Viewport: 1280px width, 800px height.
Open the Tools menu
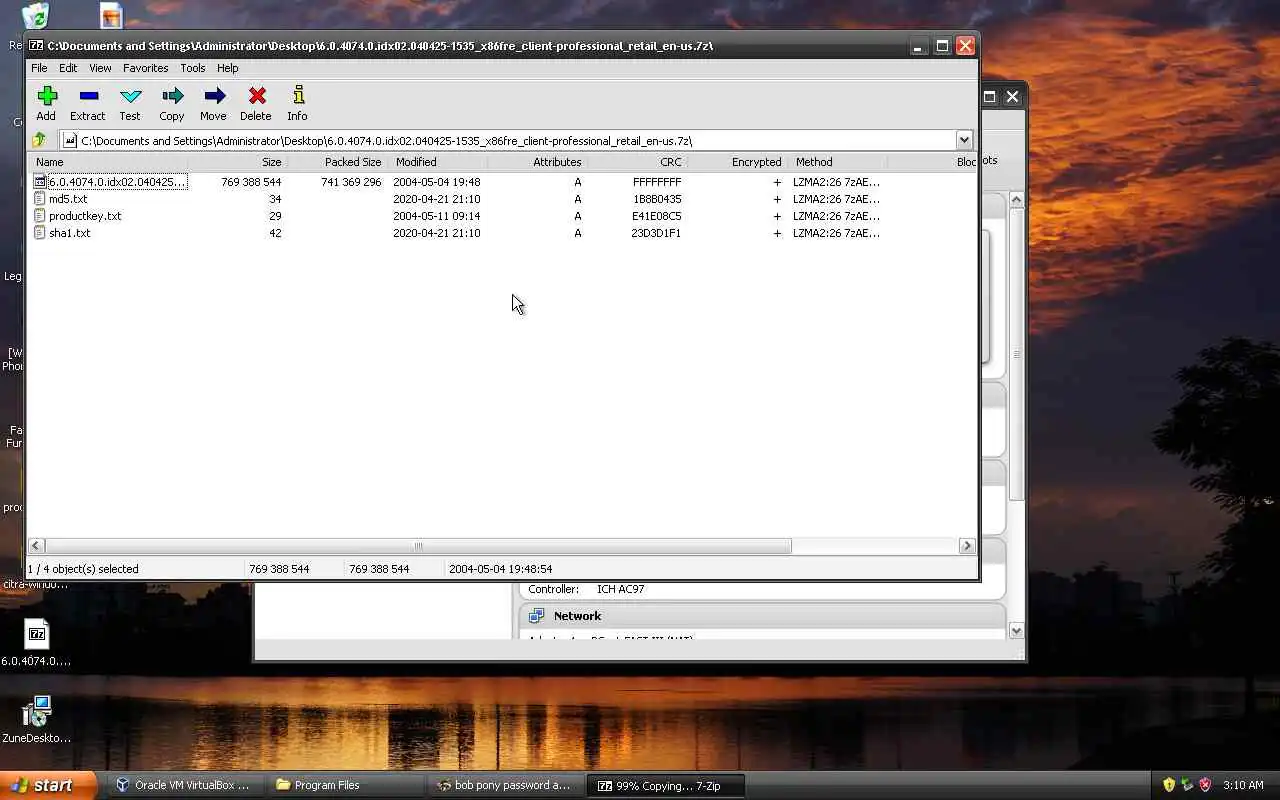click(x=193, y=68)
